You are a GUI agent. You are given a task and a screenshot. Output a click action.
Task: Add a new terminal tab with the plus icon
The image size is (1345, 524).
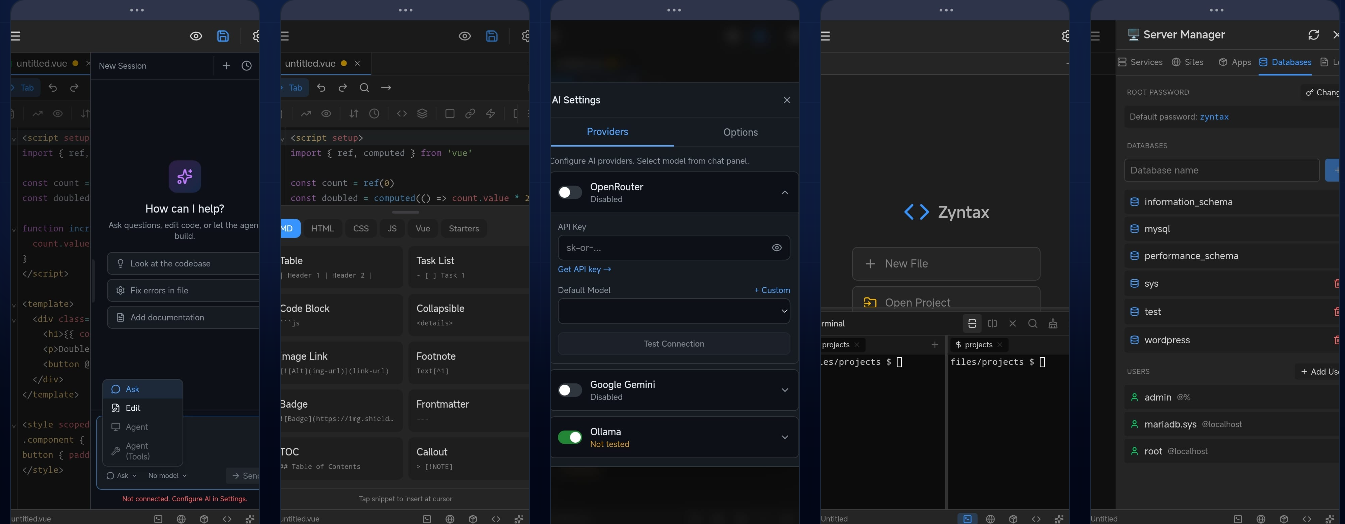(x=935, y=344)
